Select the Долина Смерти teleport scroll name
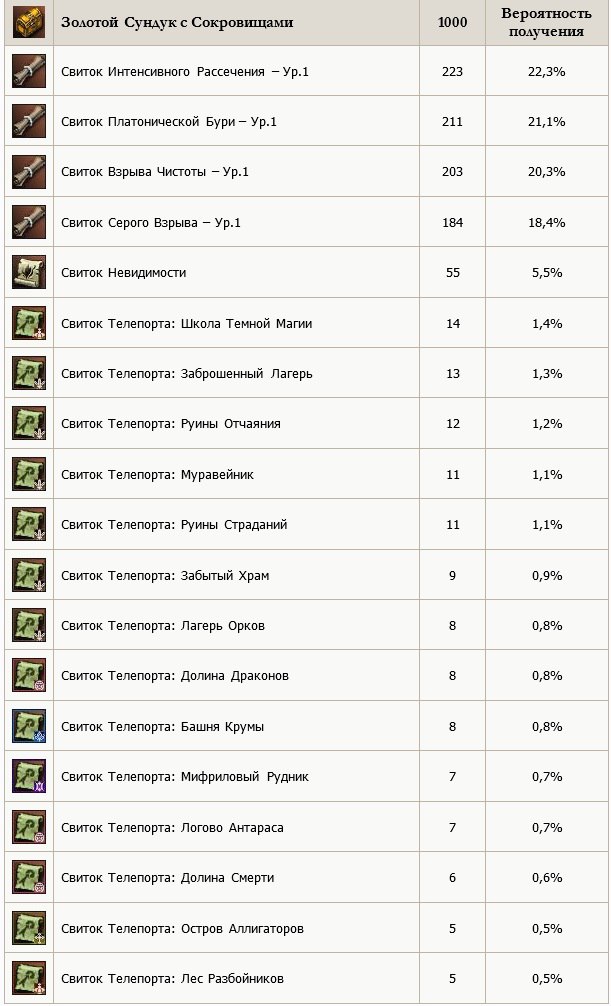Image resolution: width=611 pixels, height=1006 pixels. tap(168, 878)
